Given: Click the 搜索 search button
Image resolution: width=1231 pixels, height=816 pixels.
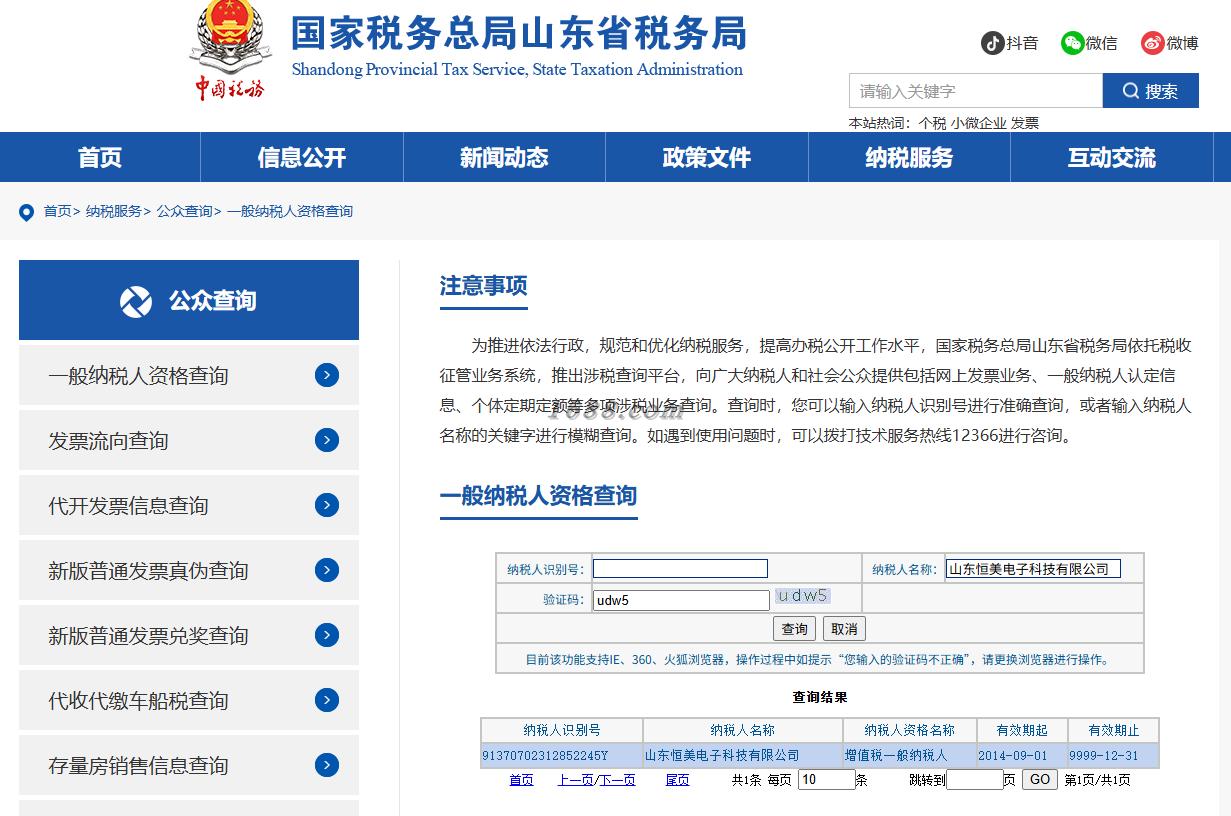Looking at the screenshot, I should (1150, 91).
